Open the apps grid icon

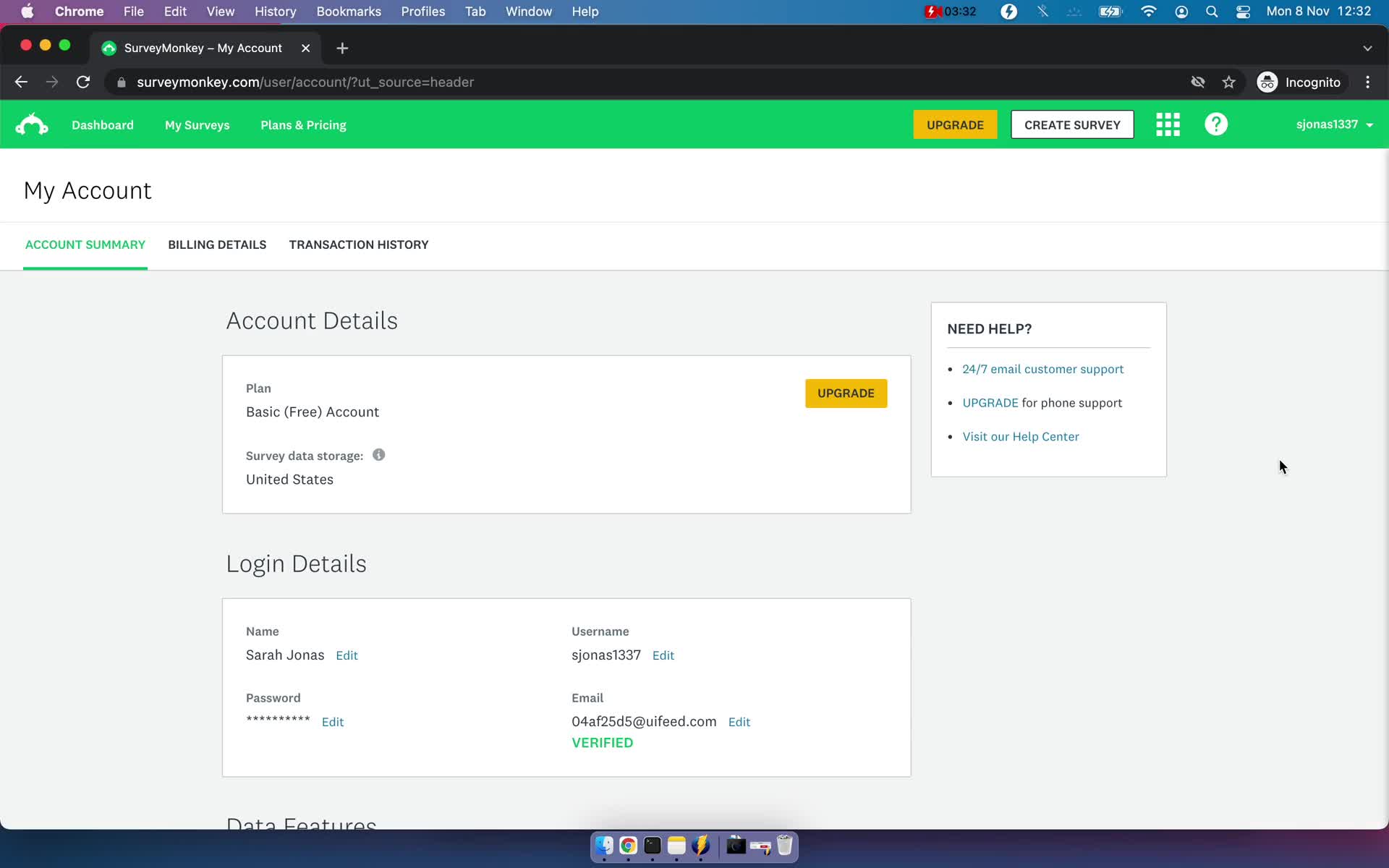(1168, 124)
